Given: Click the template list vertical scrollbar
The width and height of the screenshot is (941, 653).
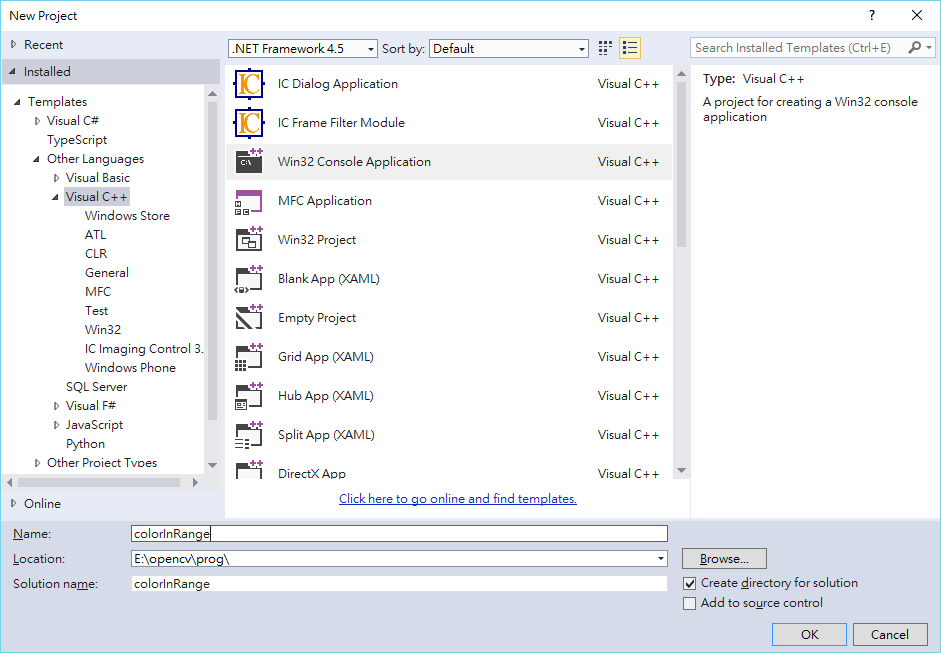Looking at the screenshot, I should pyautogui.click(x=681, y=164).
